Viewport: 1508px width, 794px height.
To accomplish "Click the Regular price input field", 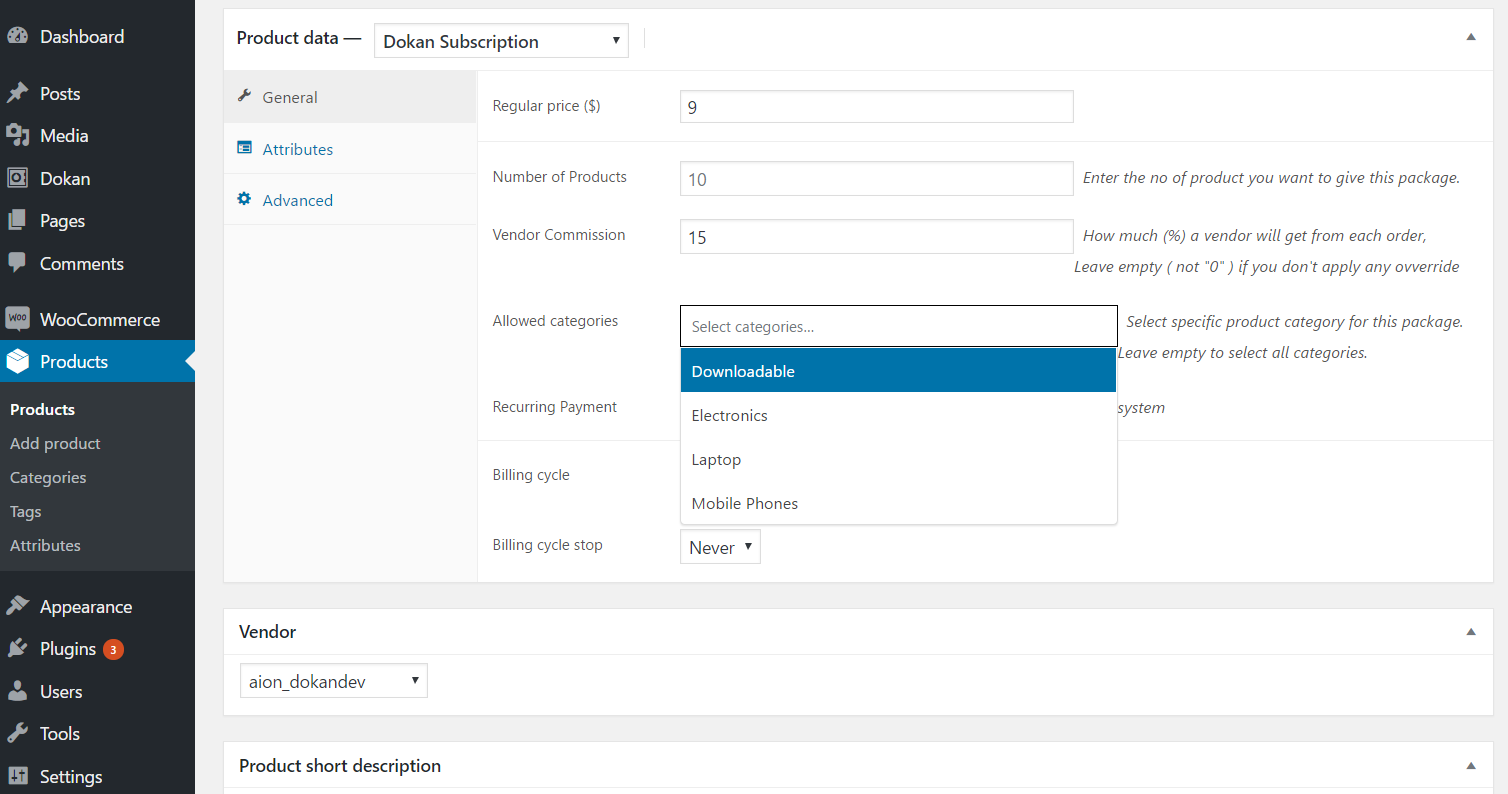I will coord(876,106).
